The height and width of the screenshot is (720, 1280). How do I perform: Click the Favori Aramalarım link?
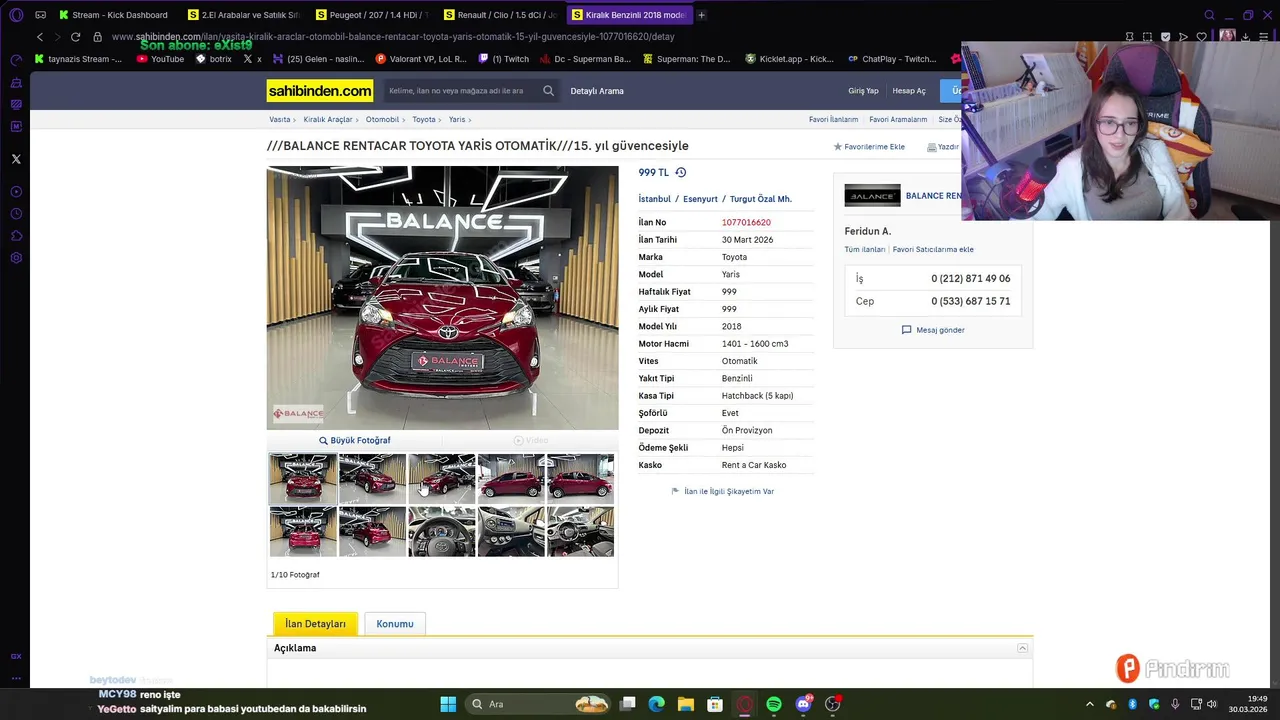pos(898,120)
